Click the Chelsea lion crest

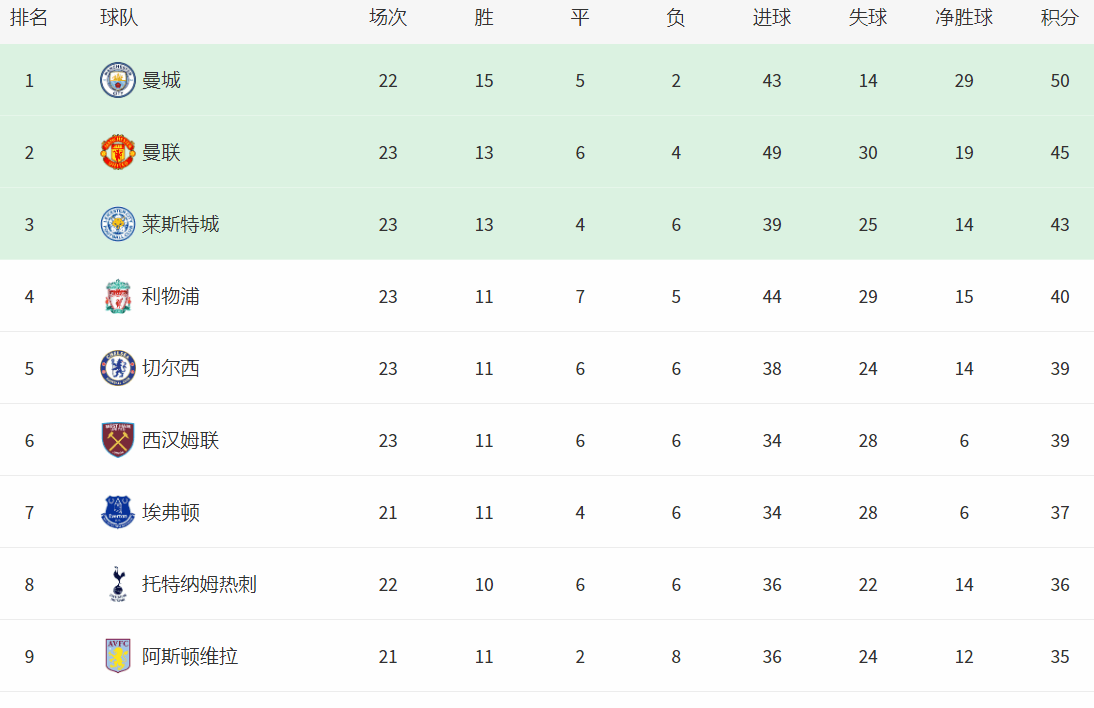[x=118, y=368]
